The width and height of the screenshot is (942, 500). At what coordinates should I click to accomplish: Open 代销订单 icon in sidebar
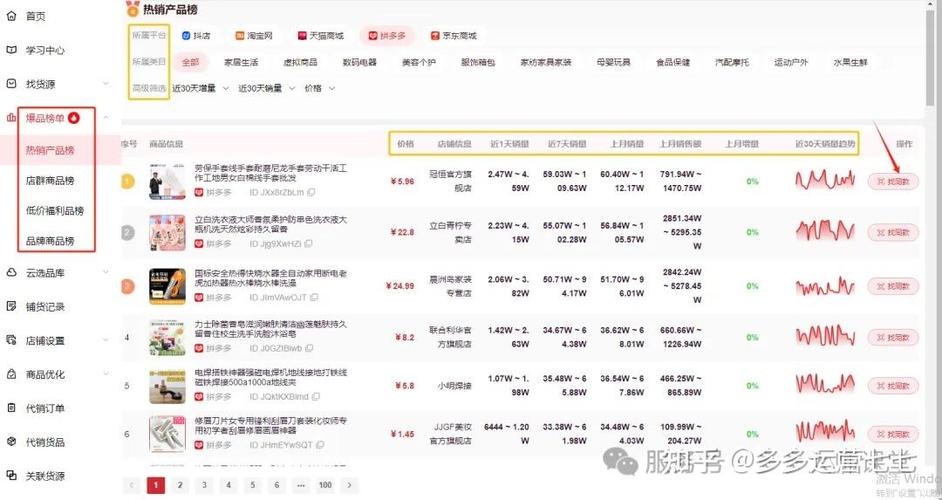11,408
